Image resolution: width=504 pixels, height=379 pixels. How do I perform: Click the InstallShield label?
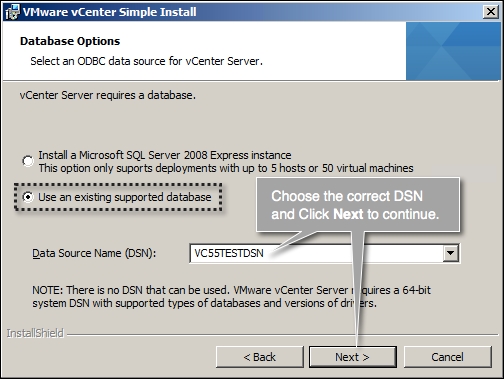click(x=35, y=333)
